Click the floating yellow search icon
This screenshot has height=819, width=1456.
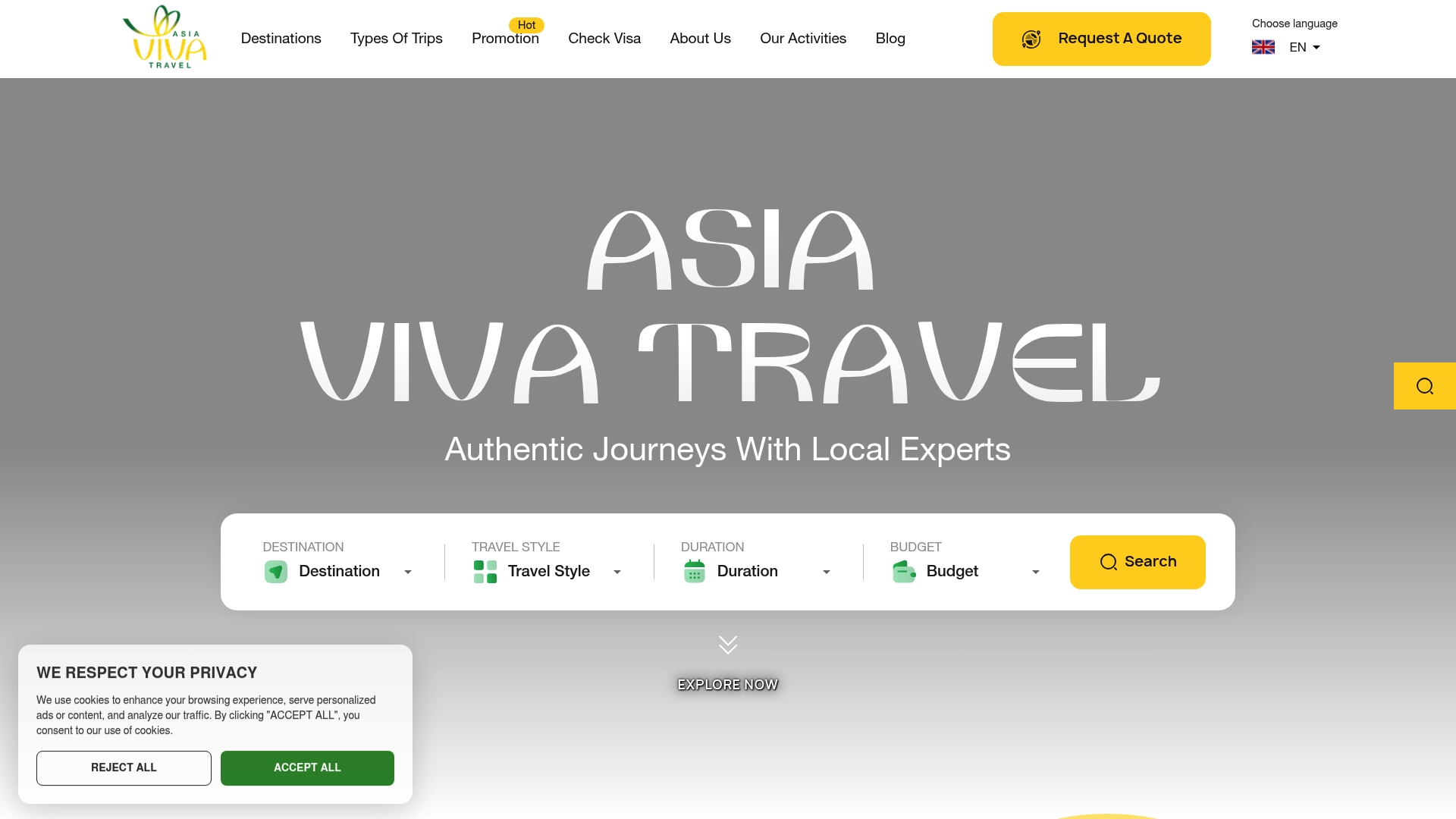click(1425, 386)
